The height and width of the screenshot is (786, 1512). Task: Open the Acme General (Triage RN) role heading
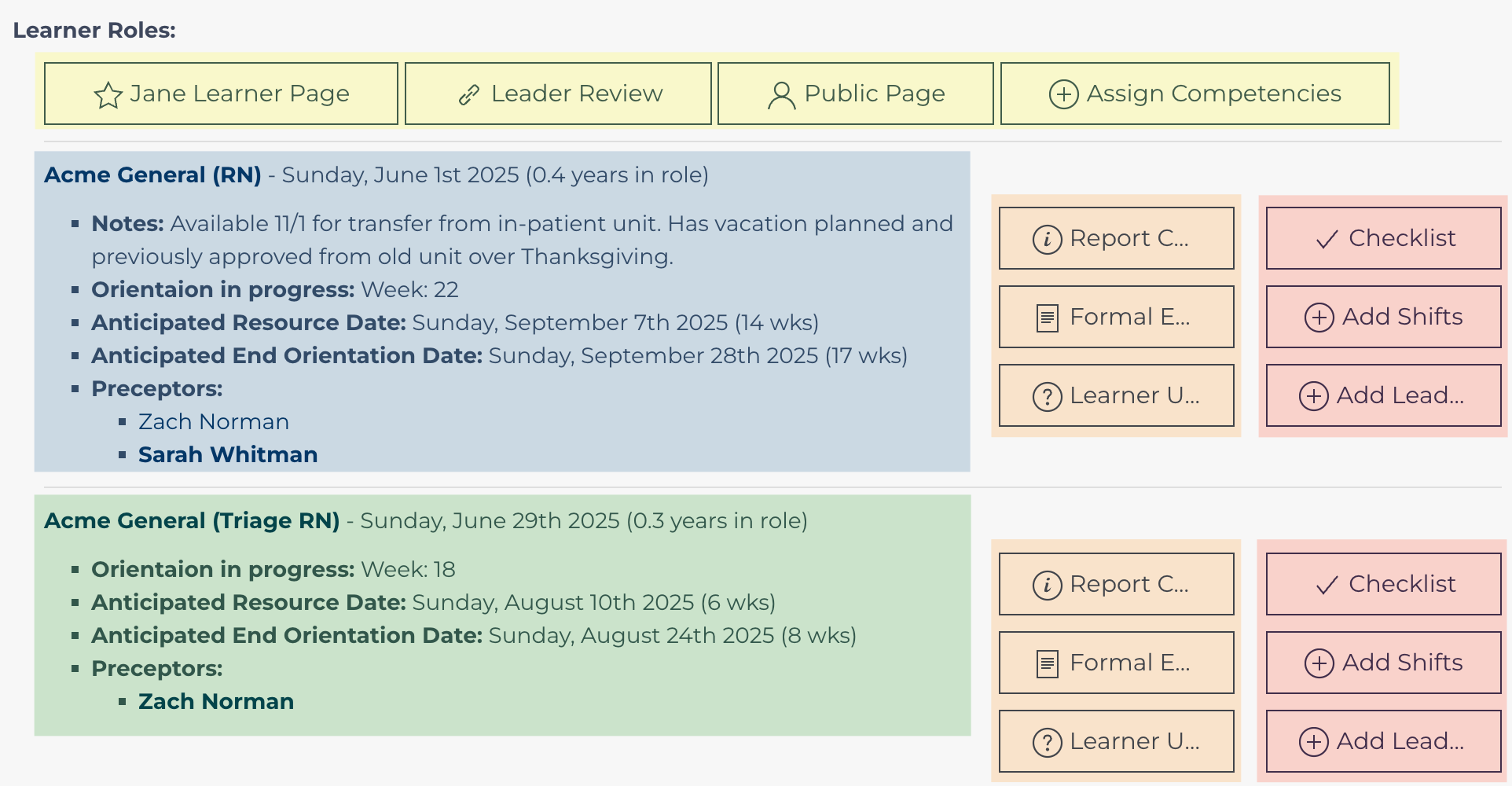pyautogui.click(x=192, y=521)
